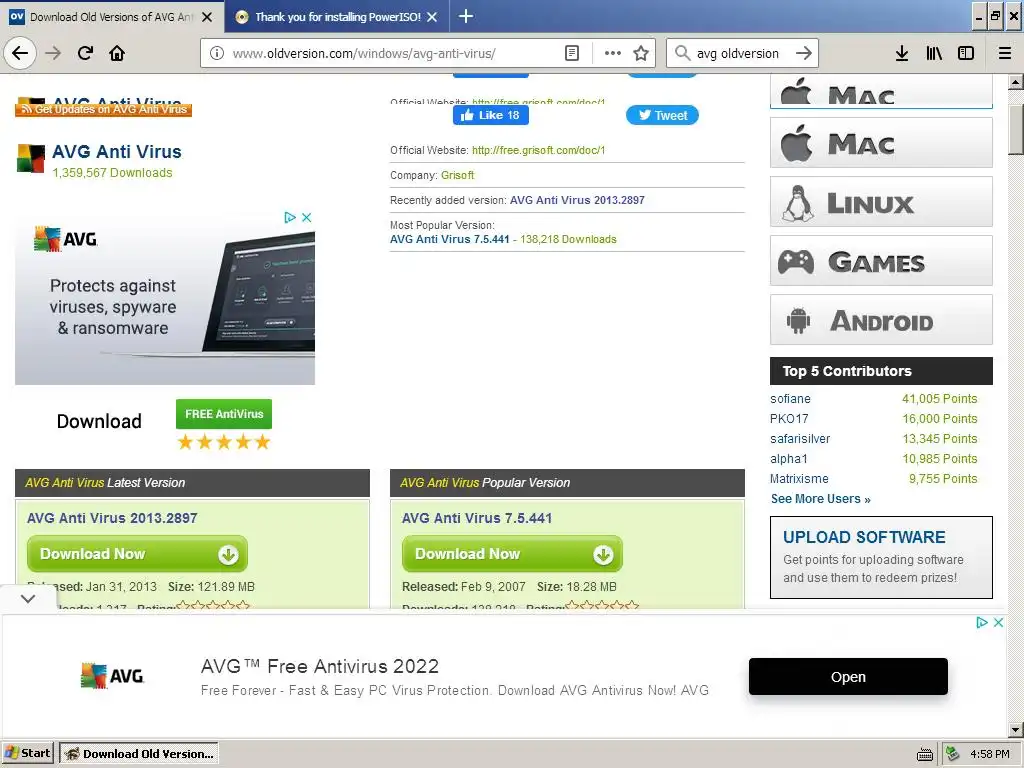
Task: Open the Windows Start button
Action: pyautogui.click(x=28, y=753)
